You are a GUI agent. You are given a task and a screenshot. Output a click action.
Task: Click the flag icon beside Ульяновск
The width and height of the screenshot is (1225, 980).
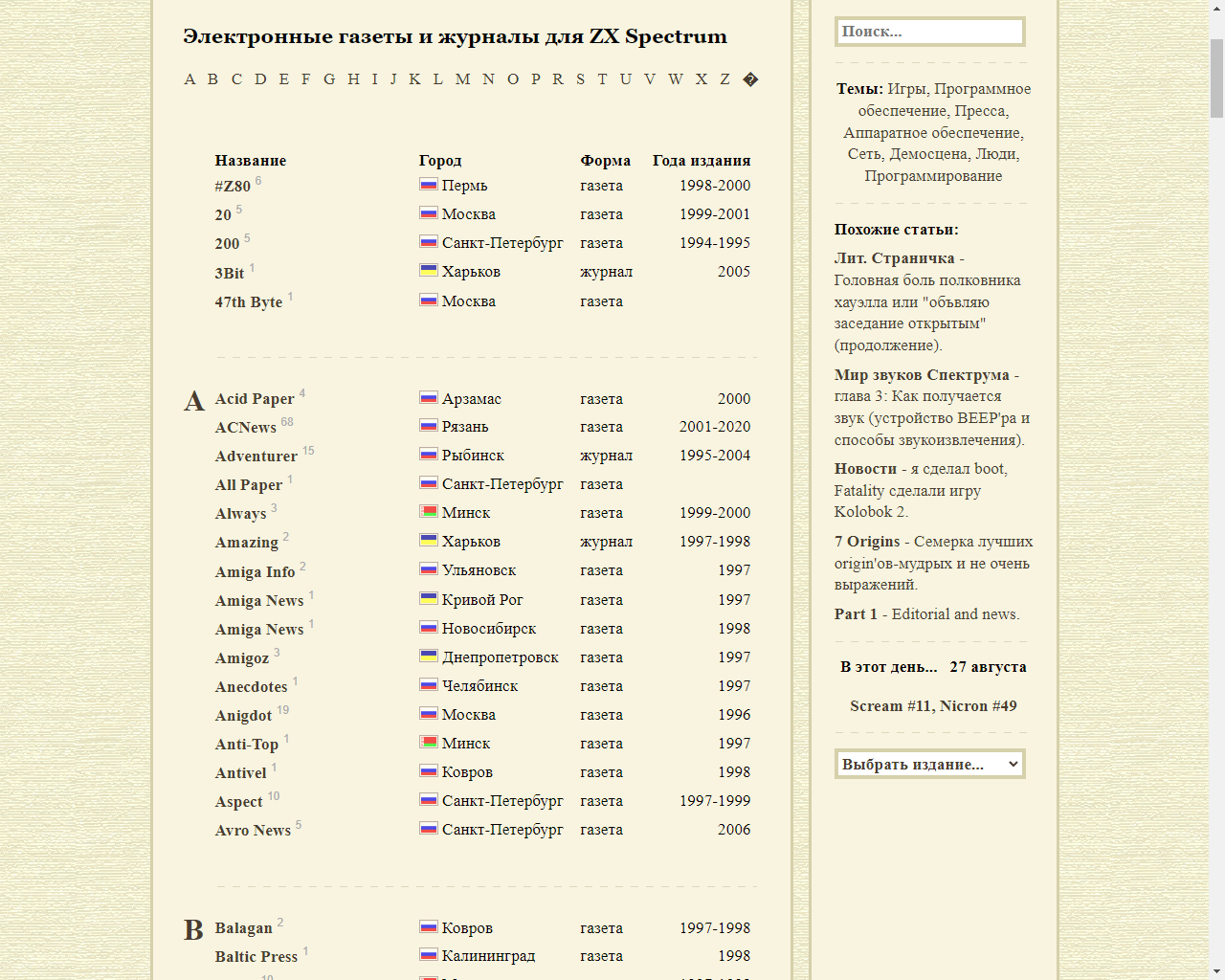[x=429, y=569]
